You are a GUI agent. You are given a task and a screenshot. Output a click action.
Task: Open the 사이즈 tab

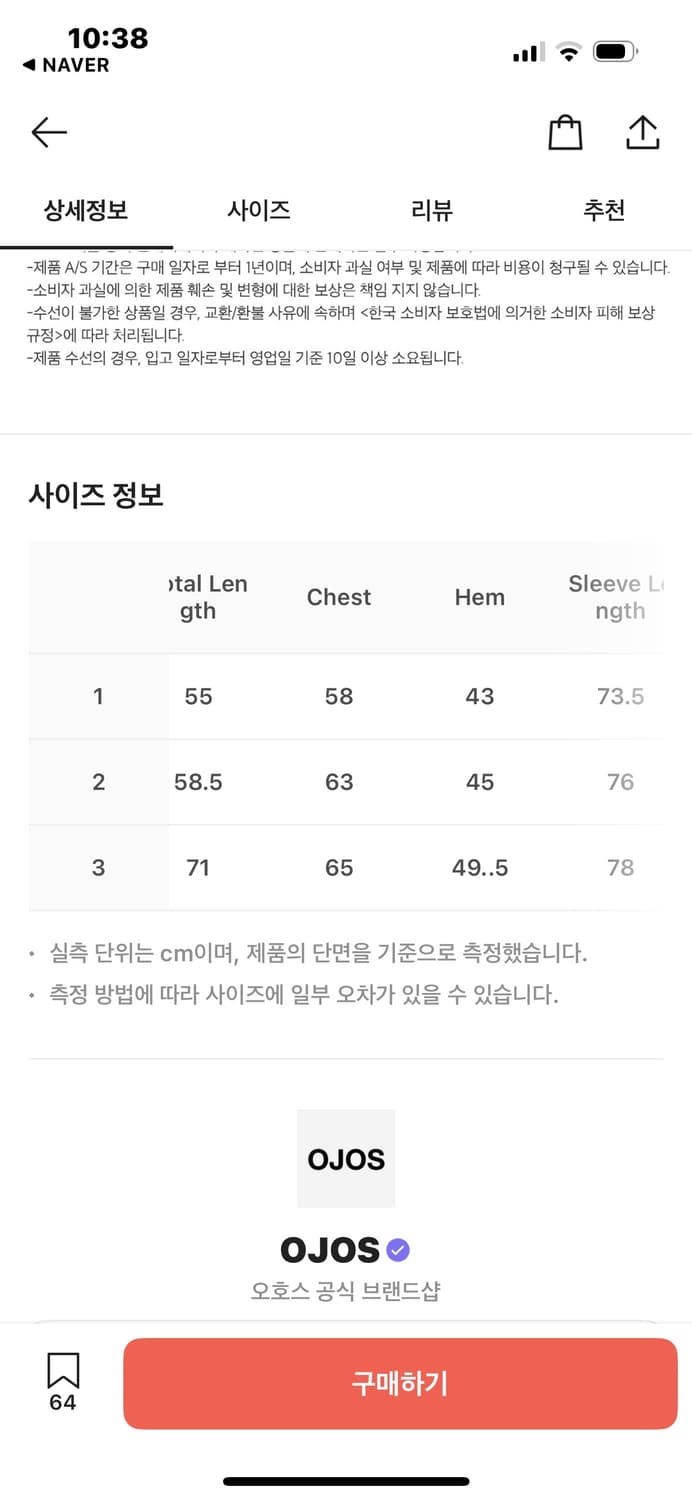259,211
